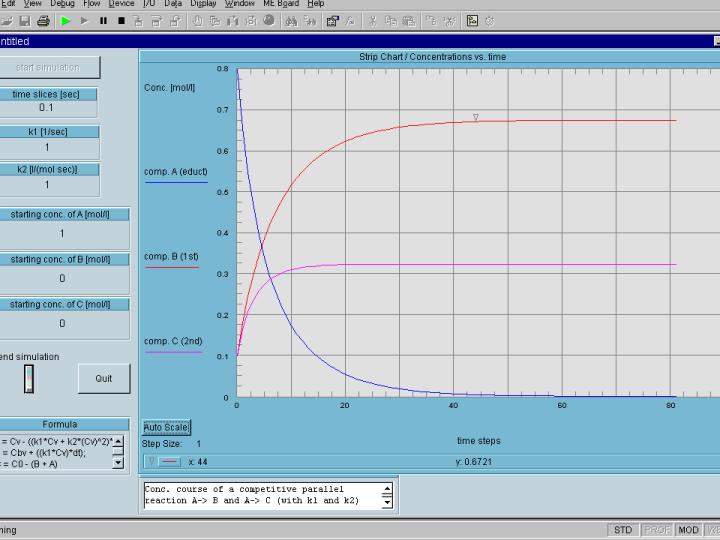Open the Debug menu
This screenshot has height=540, width=720.
pyautogui.click(x=62, y=4)
